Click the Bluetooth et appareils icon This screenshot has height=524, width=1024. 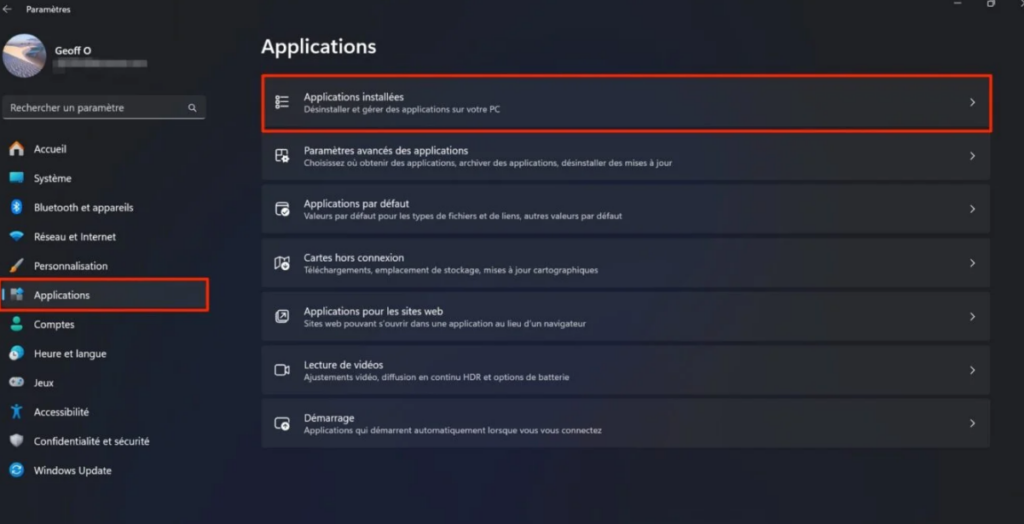tap(16, 208)
